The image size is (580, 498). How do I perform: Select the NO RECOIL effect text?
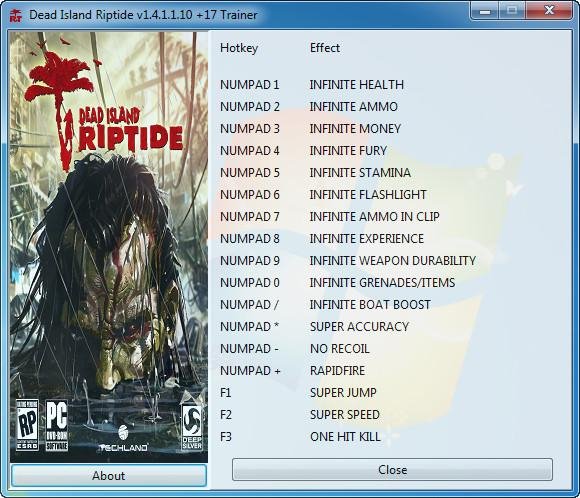point(340,349)
